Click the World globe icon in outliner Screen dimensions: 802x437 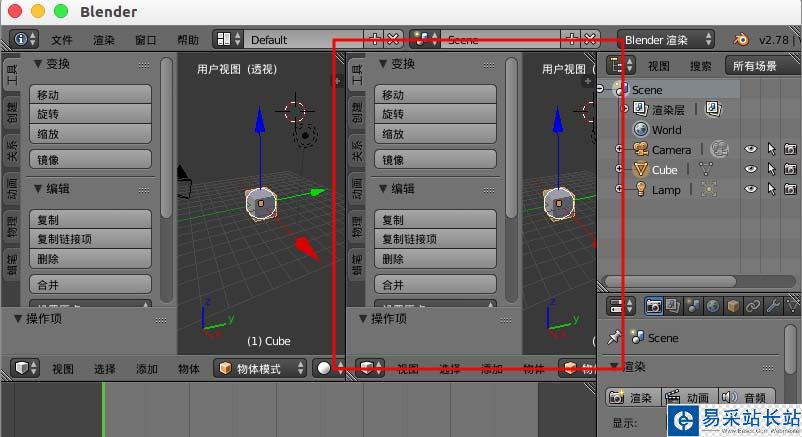[x=640, y=129]
